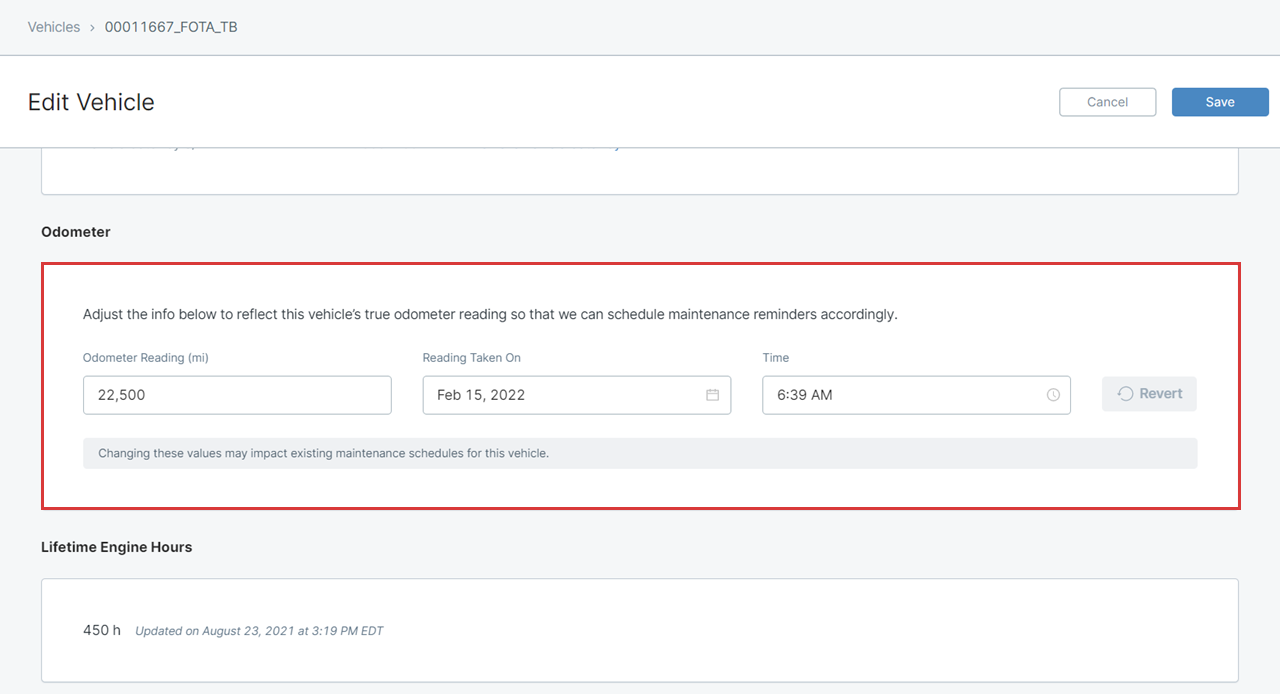Cancel editing the vehicle
Image resolution: width=1280 pixels, height=694 pixels.
[1108, 102]
